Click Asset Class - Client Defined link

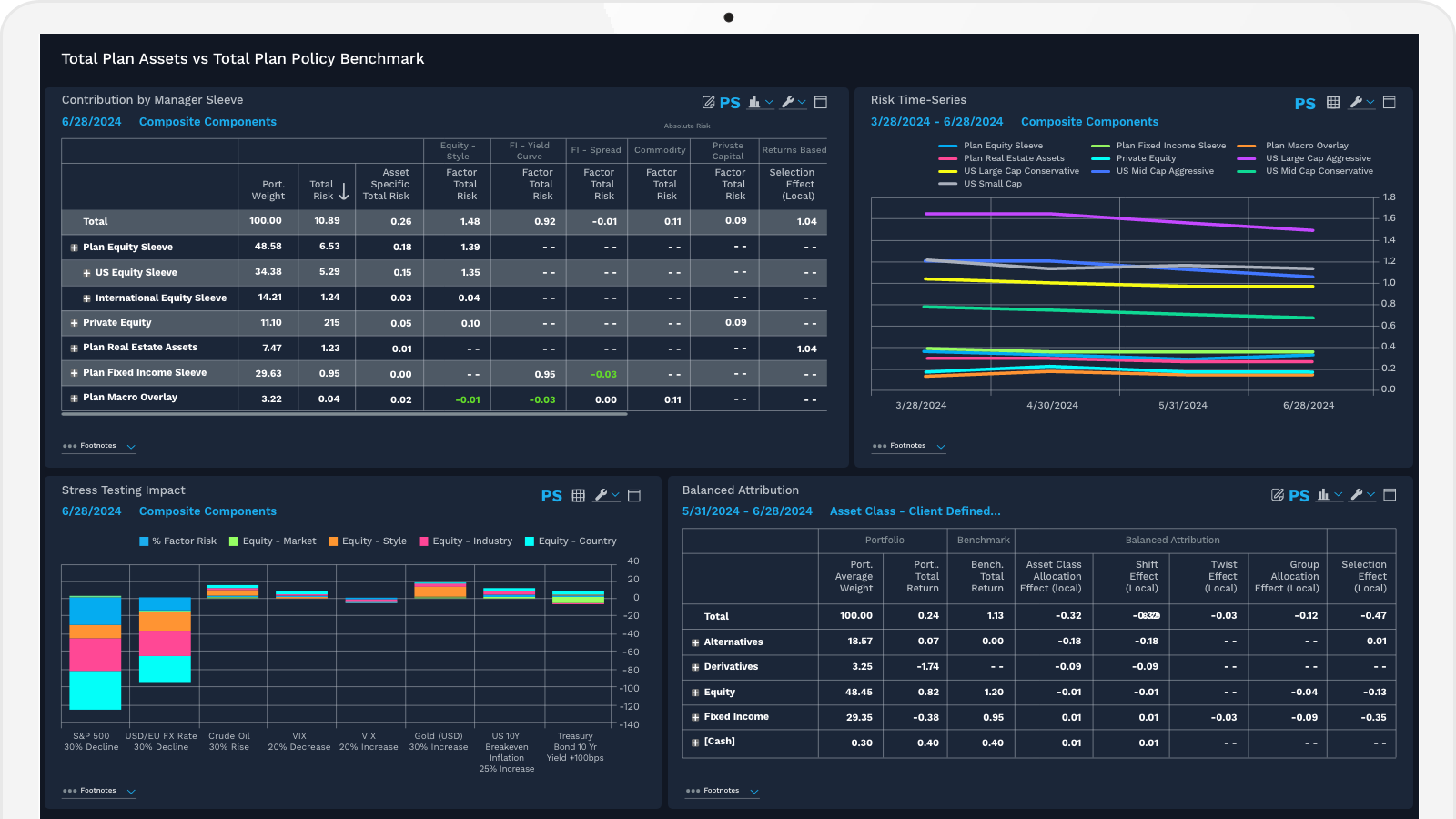click(x=915, y=511)
